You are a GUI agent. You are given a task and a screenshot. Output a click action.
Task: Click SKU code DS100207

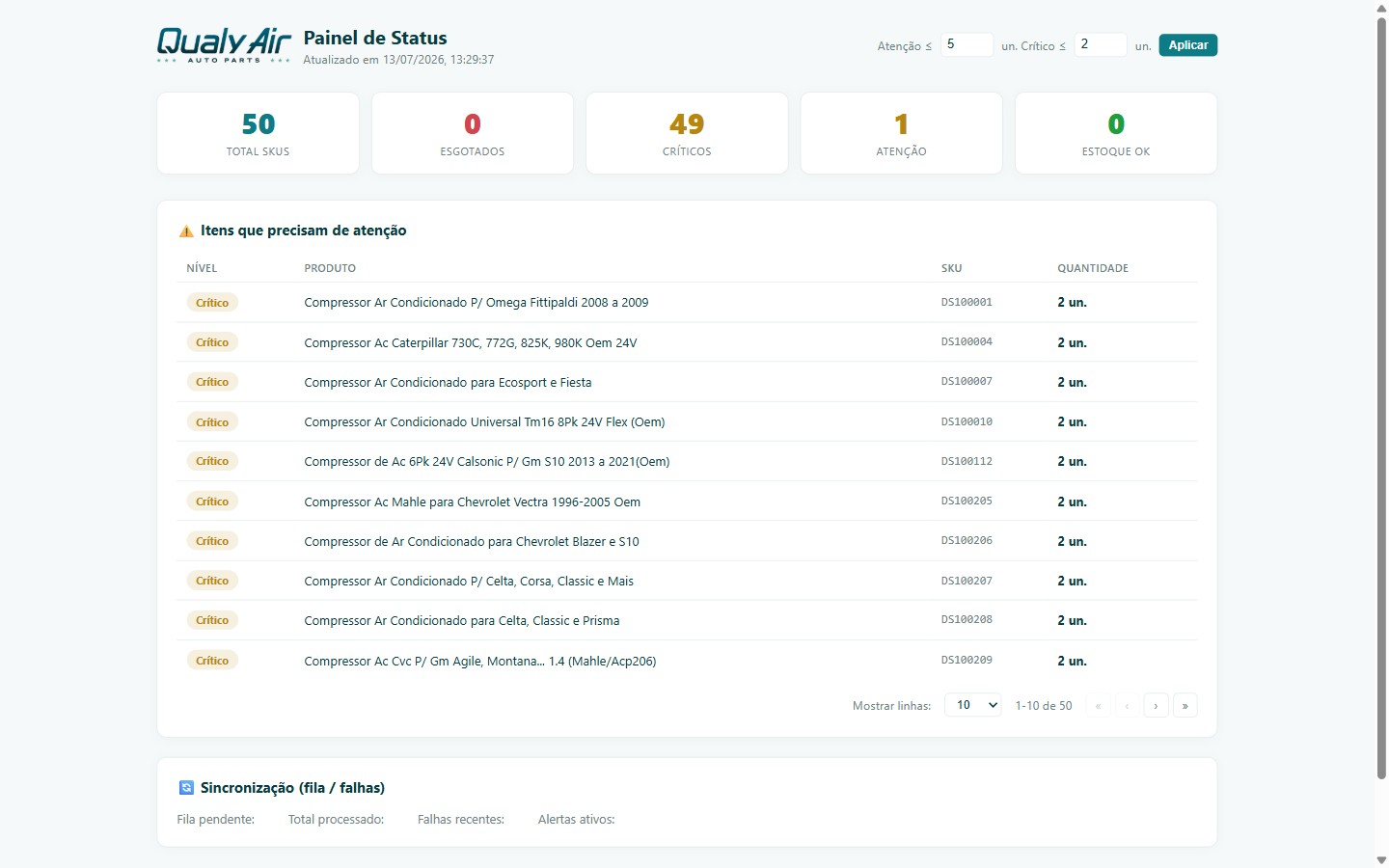(967, 582)
